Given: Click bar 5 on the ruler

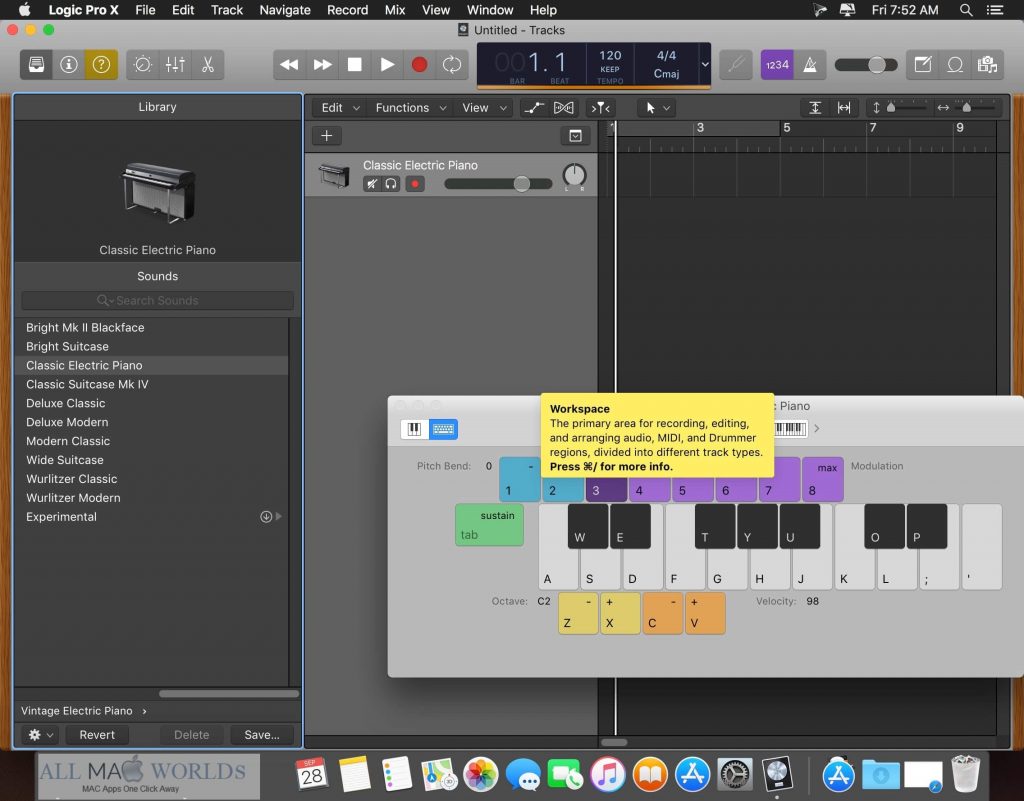Looking at the screenshot, I should (787, 128).
